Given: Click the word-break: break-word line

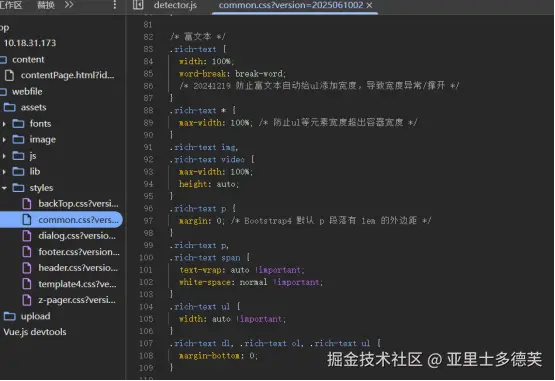Looking at the screenshot, I should 232,74.
